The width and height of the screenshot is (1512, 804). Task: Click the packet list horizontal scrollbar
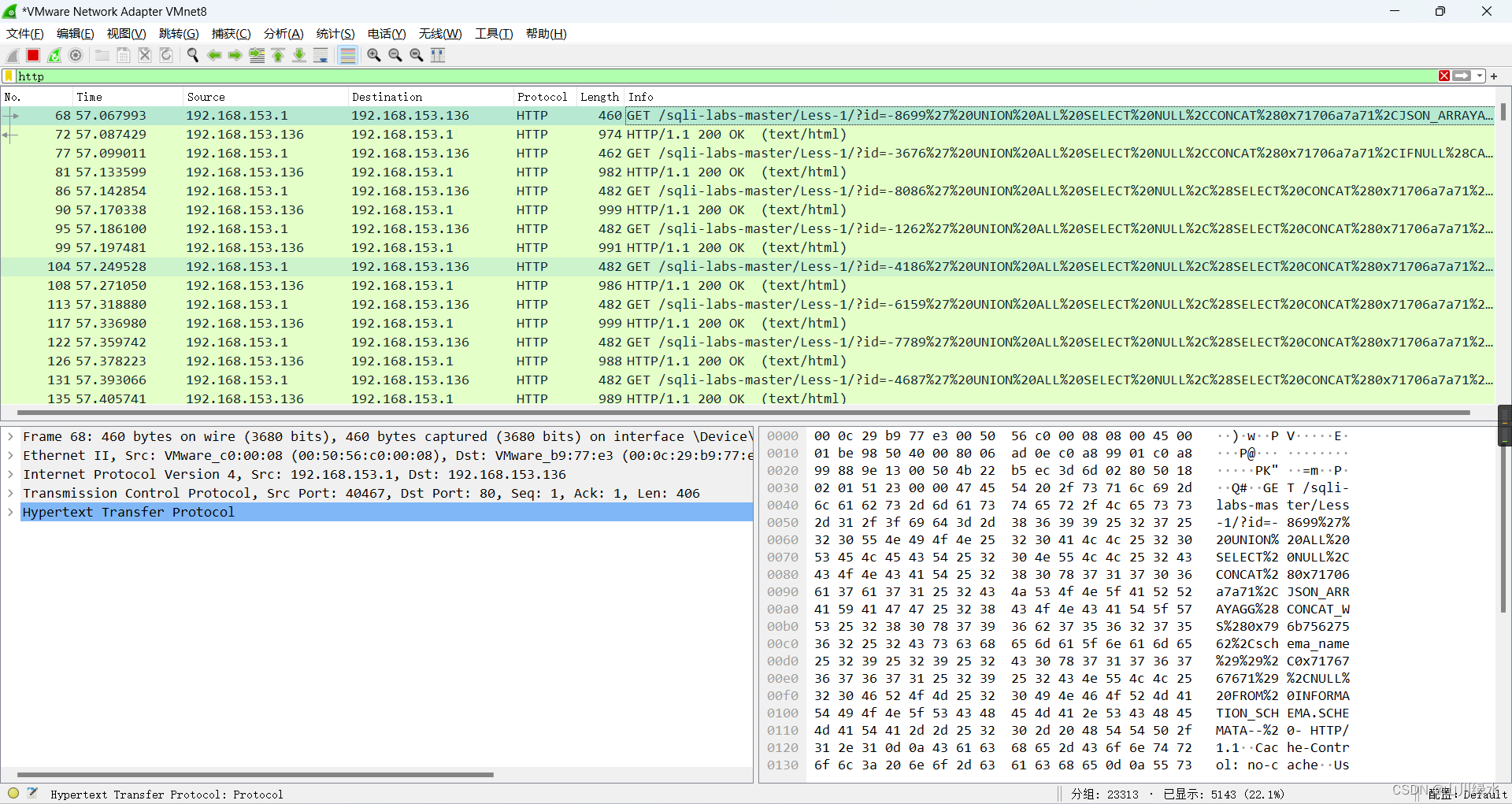pyautogui.click(x=743, y=412)
